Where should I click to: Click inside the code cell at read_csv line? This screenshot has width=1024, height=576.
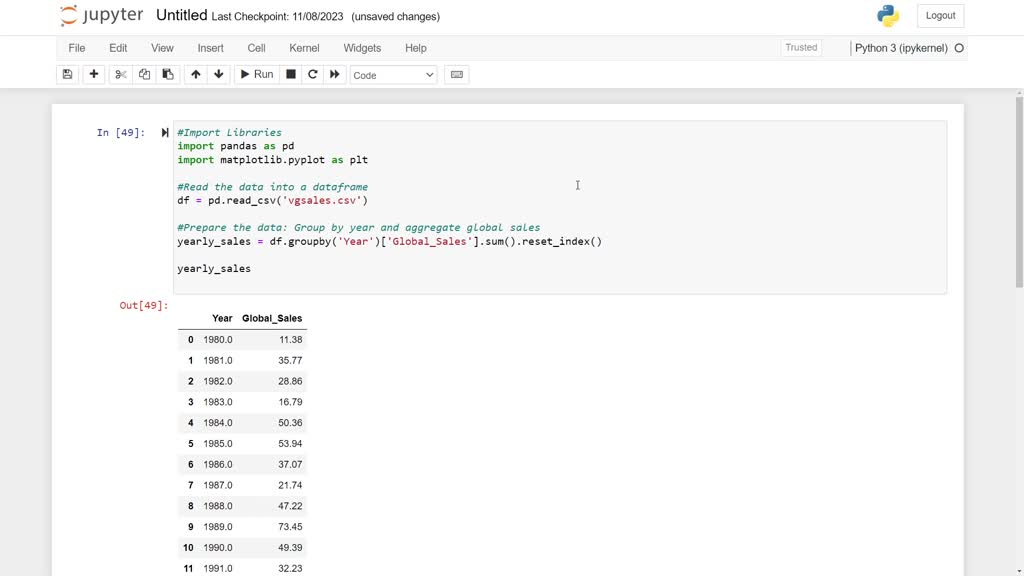coord(272,200)
